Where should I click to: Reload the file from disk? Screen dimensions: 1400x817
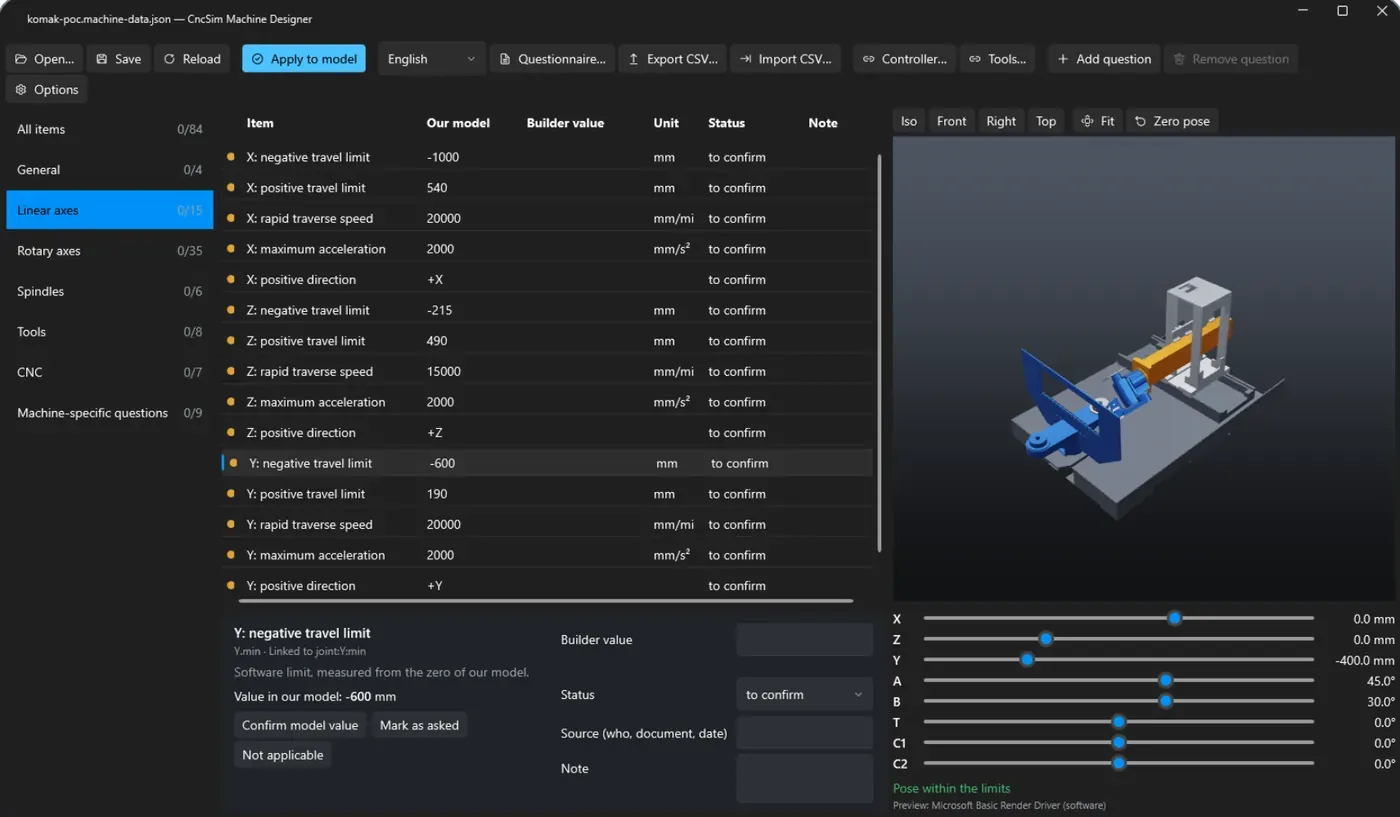(x=192, y=59)
